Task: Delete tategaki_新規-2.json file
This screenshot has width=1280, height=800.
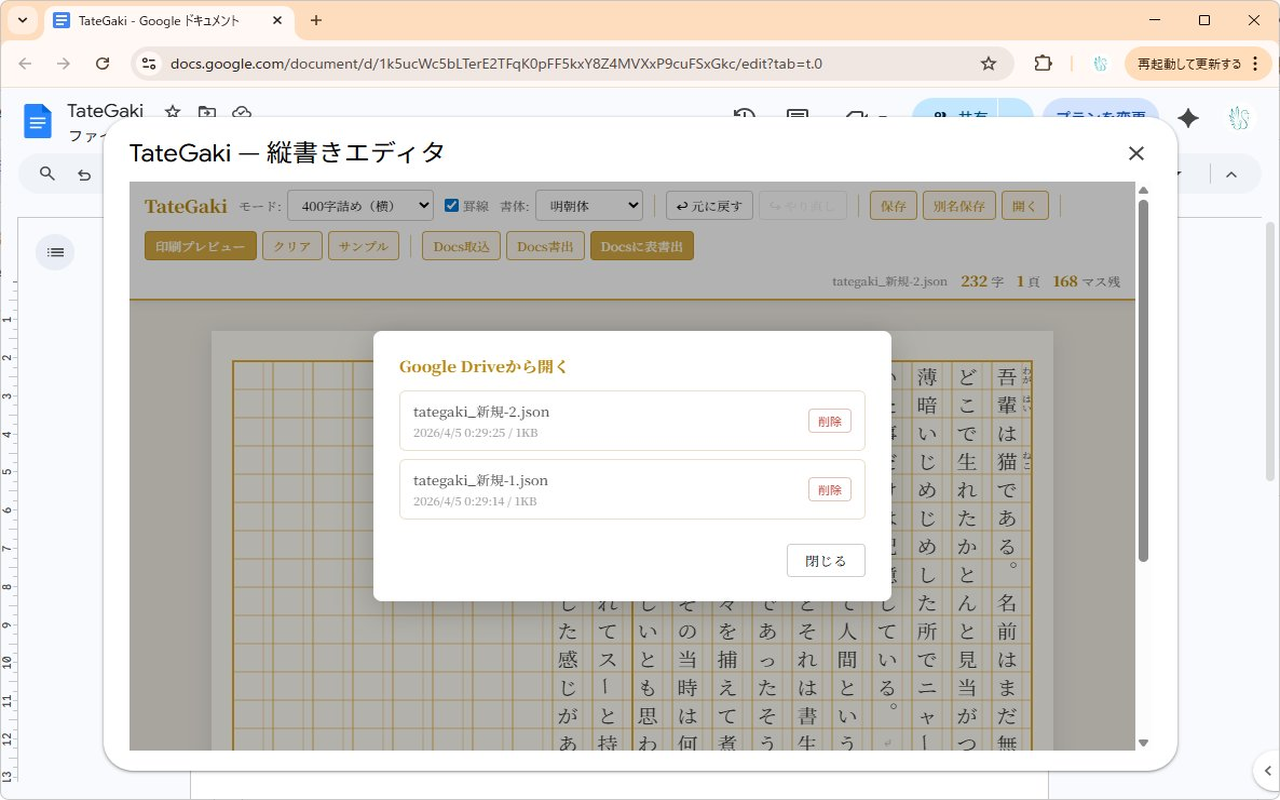Action: point(830,421)
